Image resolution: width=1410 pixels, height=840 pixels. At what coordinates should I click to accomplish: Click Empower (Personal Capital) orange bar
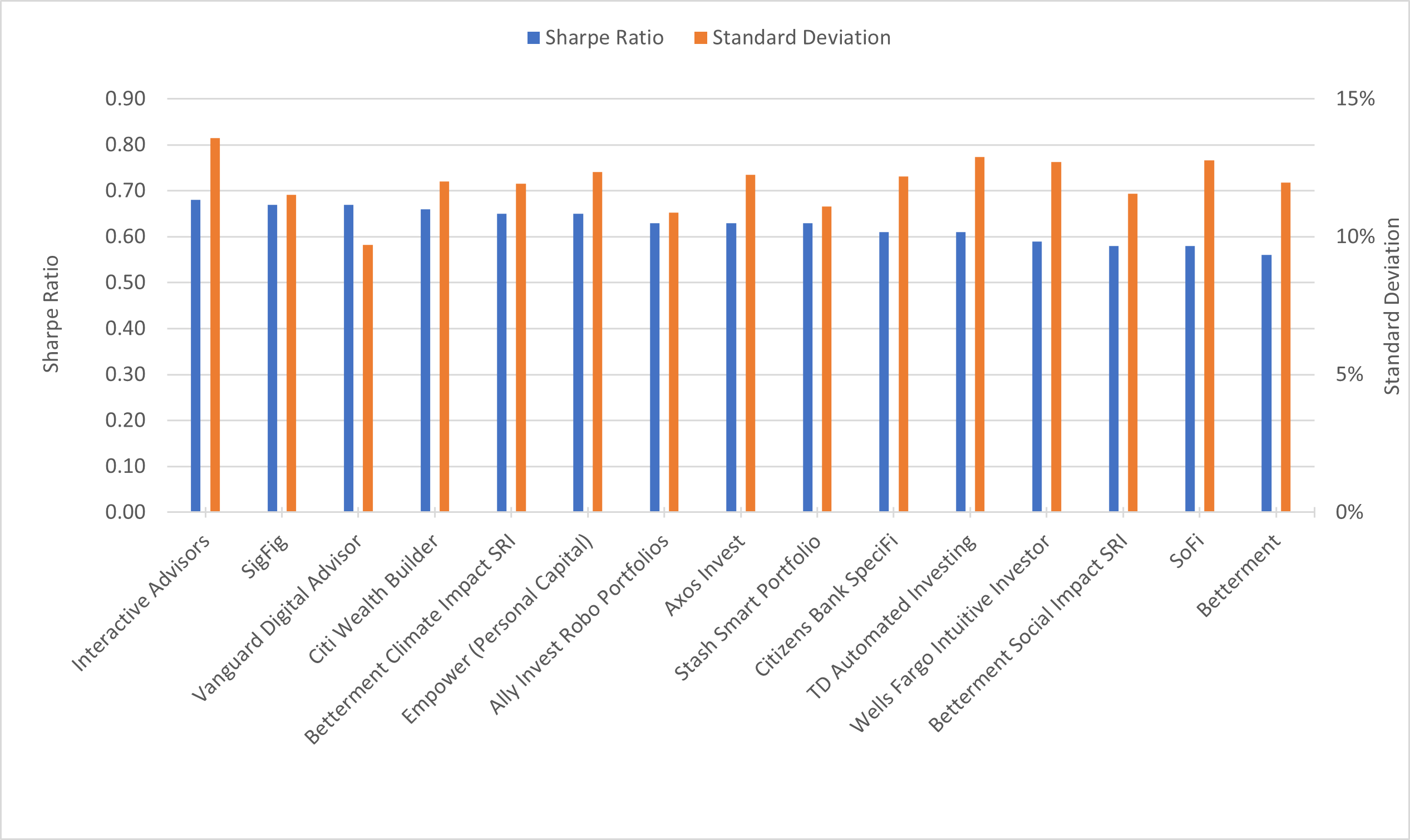click(597, 342)
